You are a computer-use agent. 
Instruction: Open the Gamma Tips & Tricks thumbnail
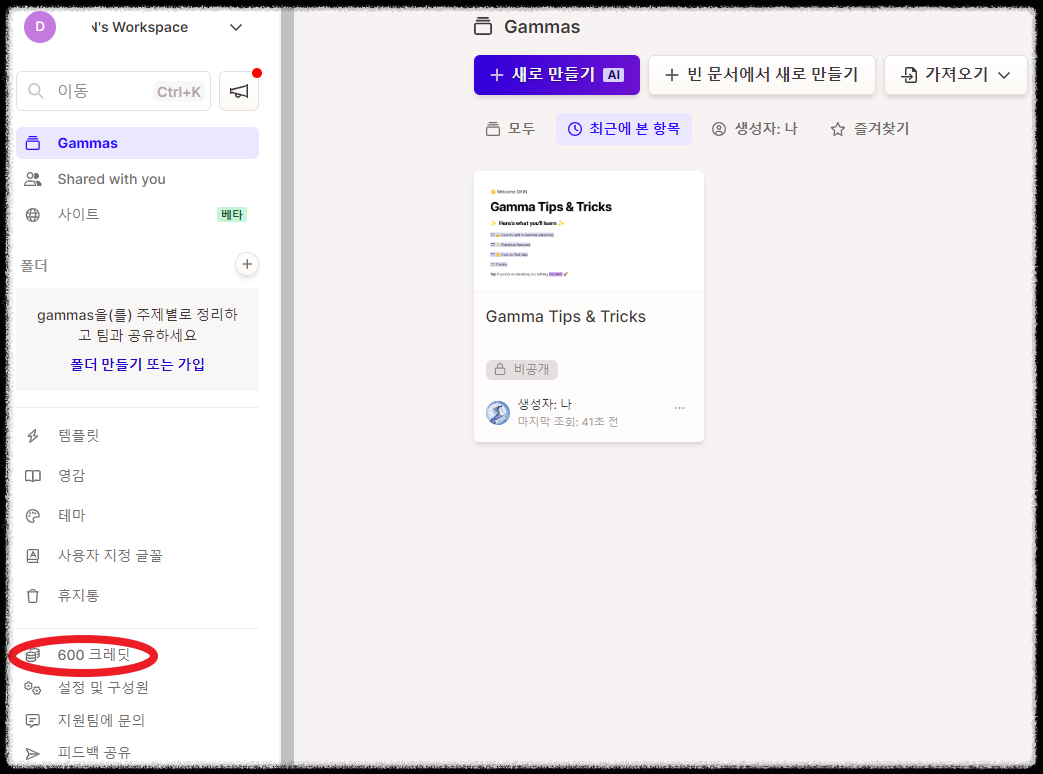point(588,230)
